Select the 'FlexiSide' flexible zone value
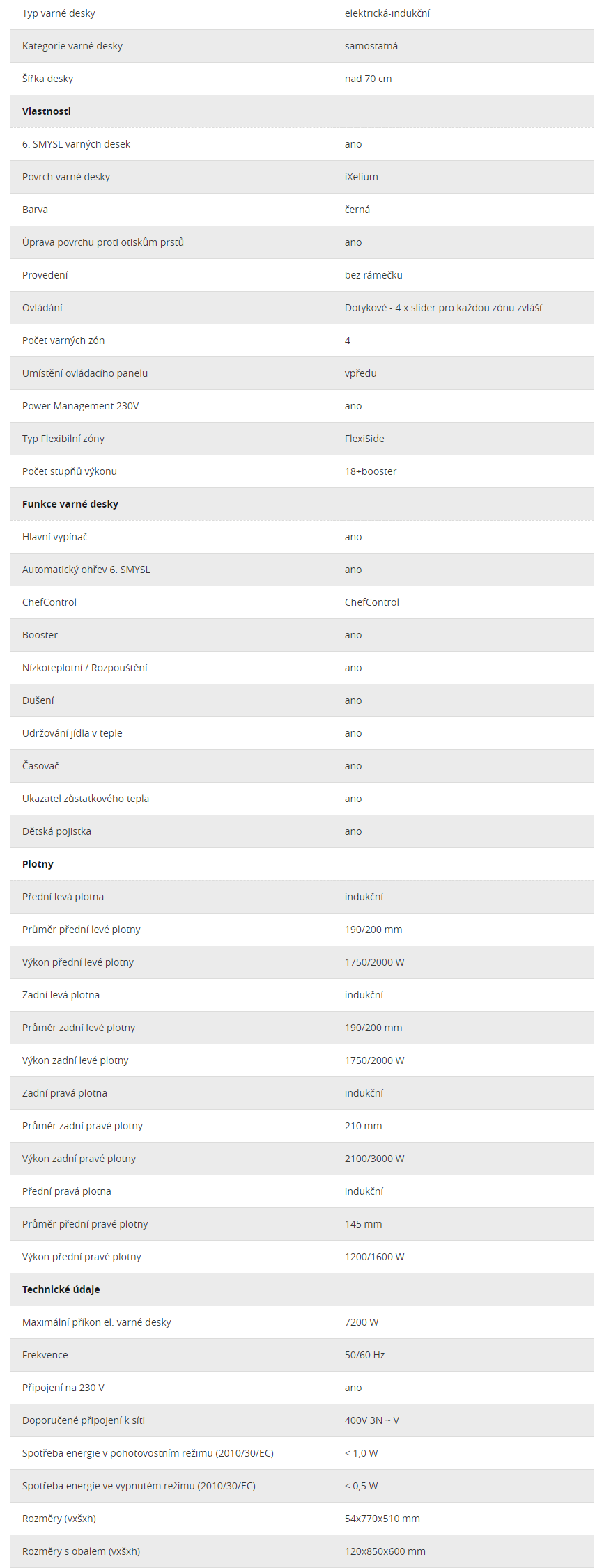The width and height of the screenshot is (595, 1568). (364, 439)
